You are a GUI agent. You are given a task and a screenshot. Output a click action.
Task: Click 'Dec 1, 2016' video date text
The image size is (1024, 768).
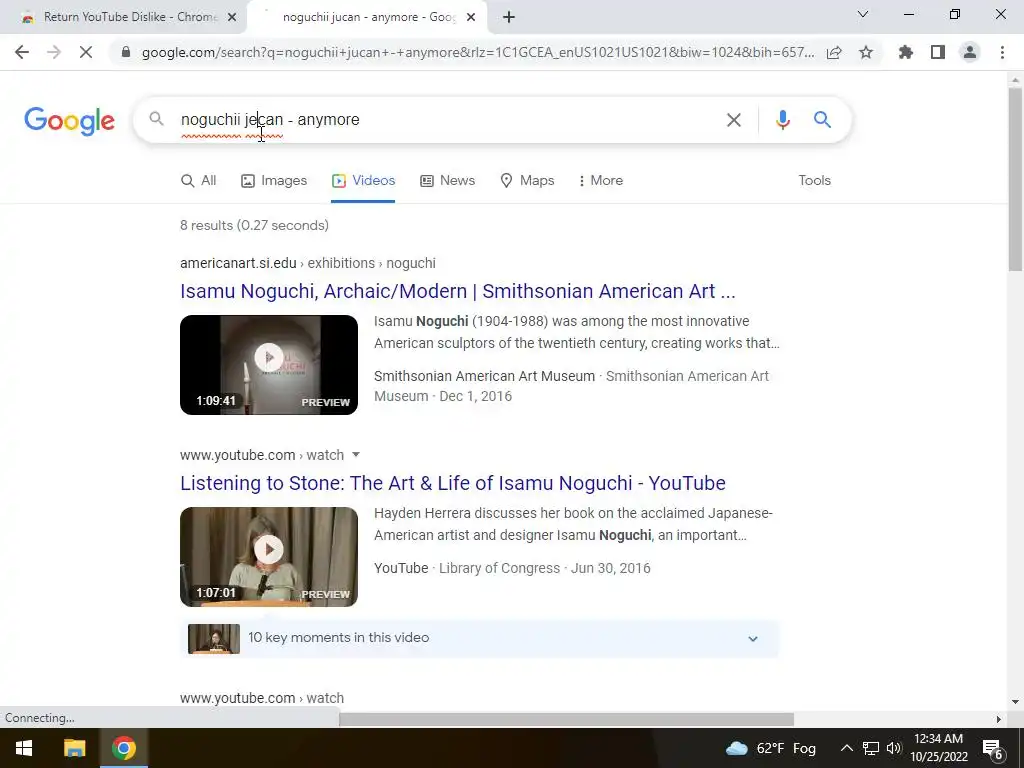click(475, 396)
